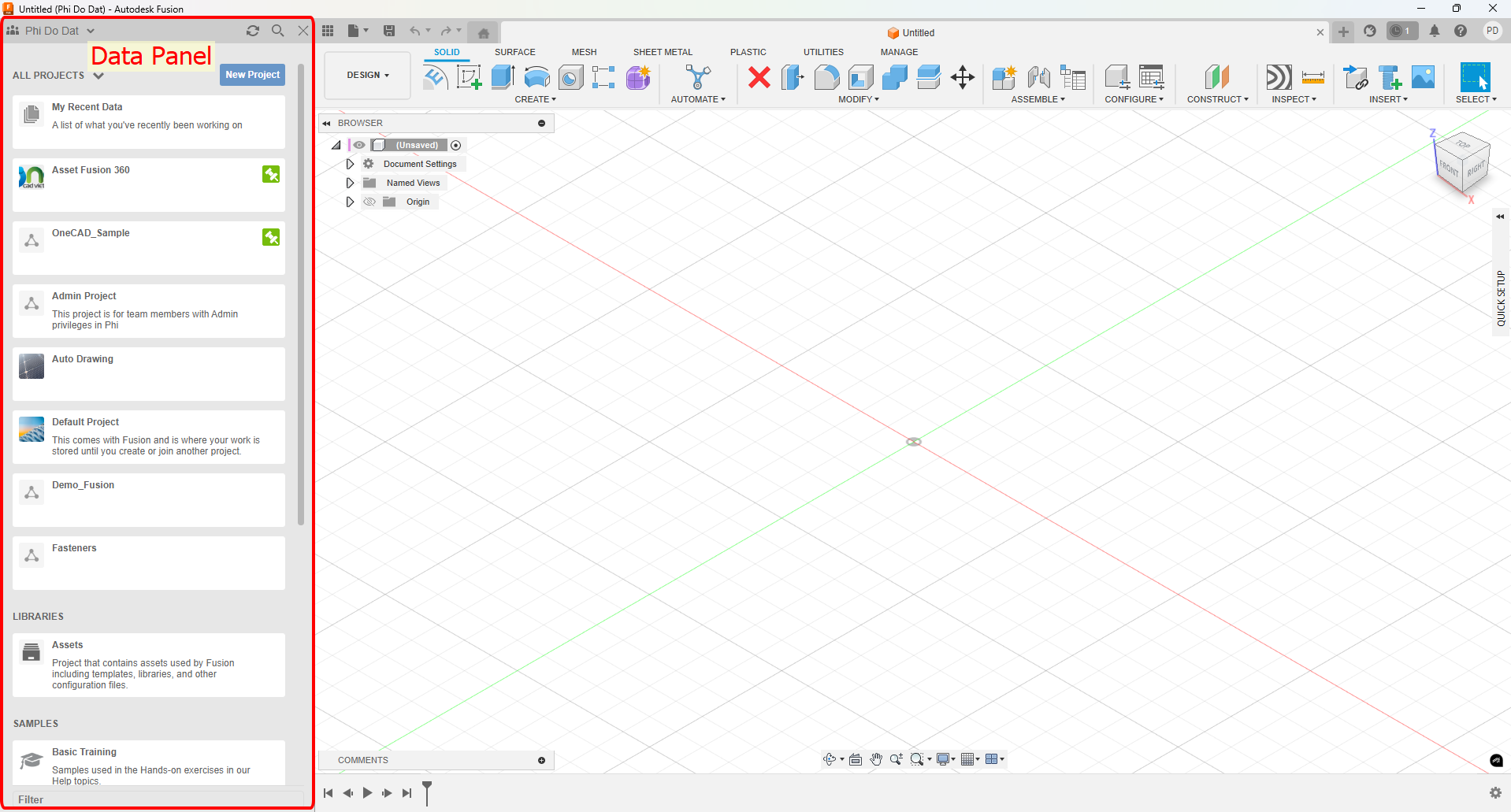Toggle pin on Asset Fusion 360 project
Screen dimensions: 1511x812
coord(271,174)
